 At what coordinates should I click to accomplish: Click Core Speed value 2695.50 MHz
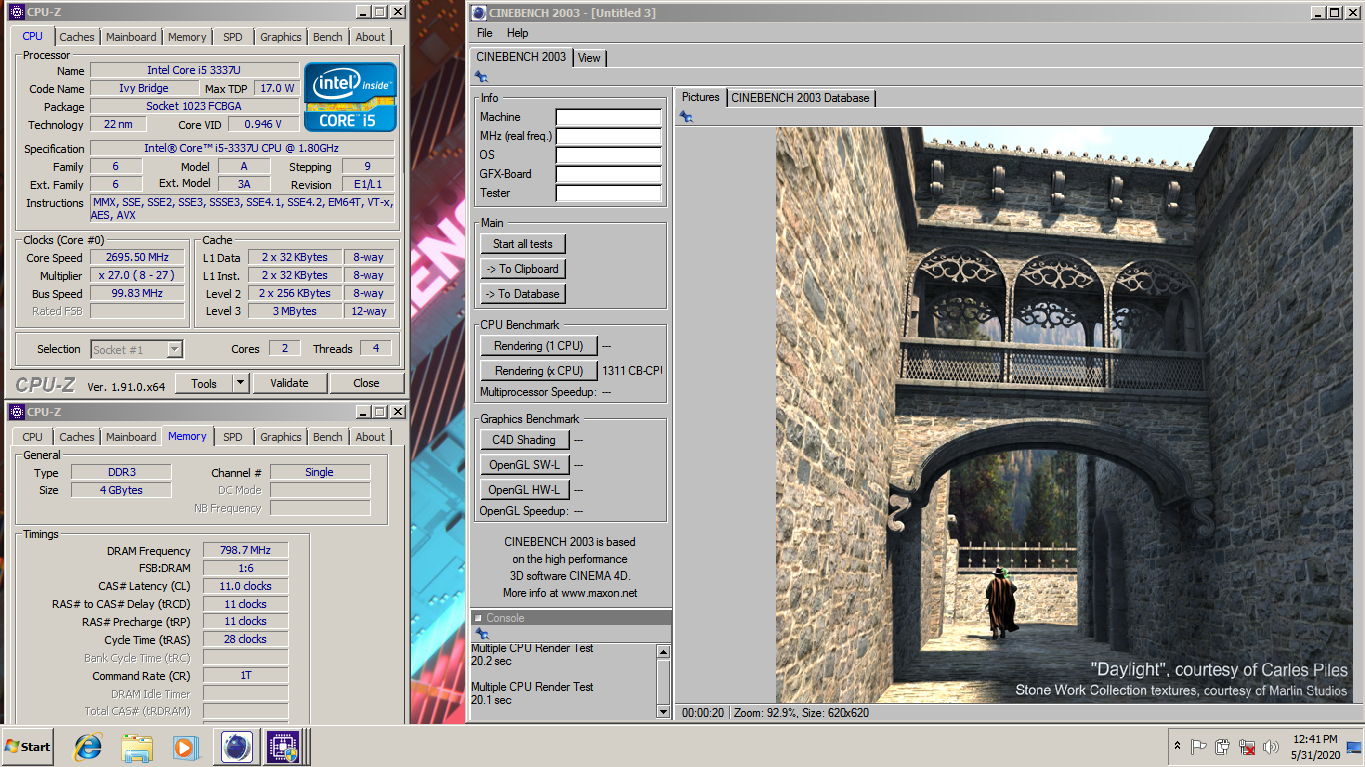click(137, 257)
